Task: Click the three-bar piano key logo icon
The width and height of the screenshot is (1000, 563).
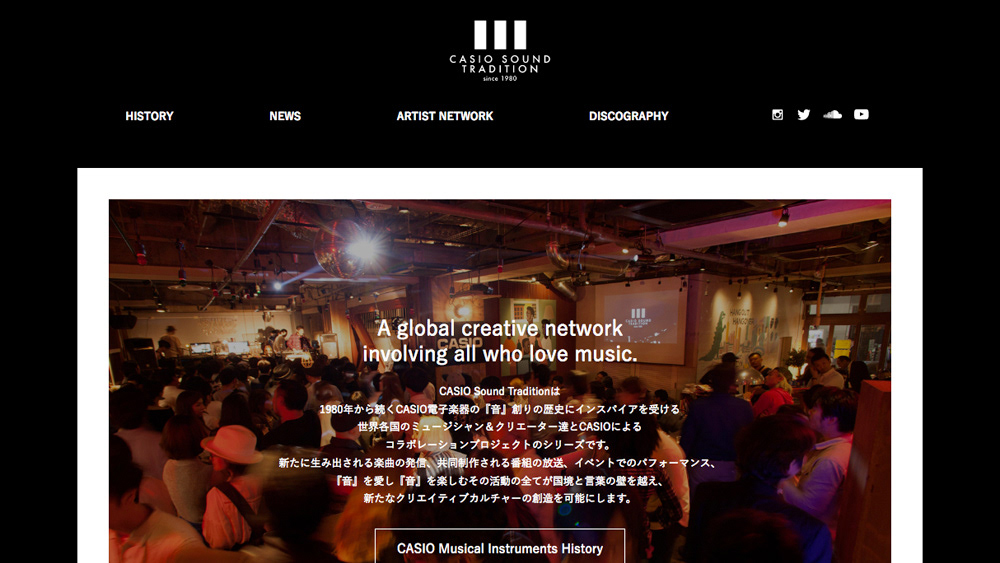Action: (500, 34)
